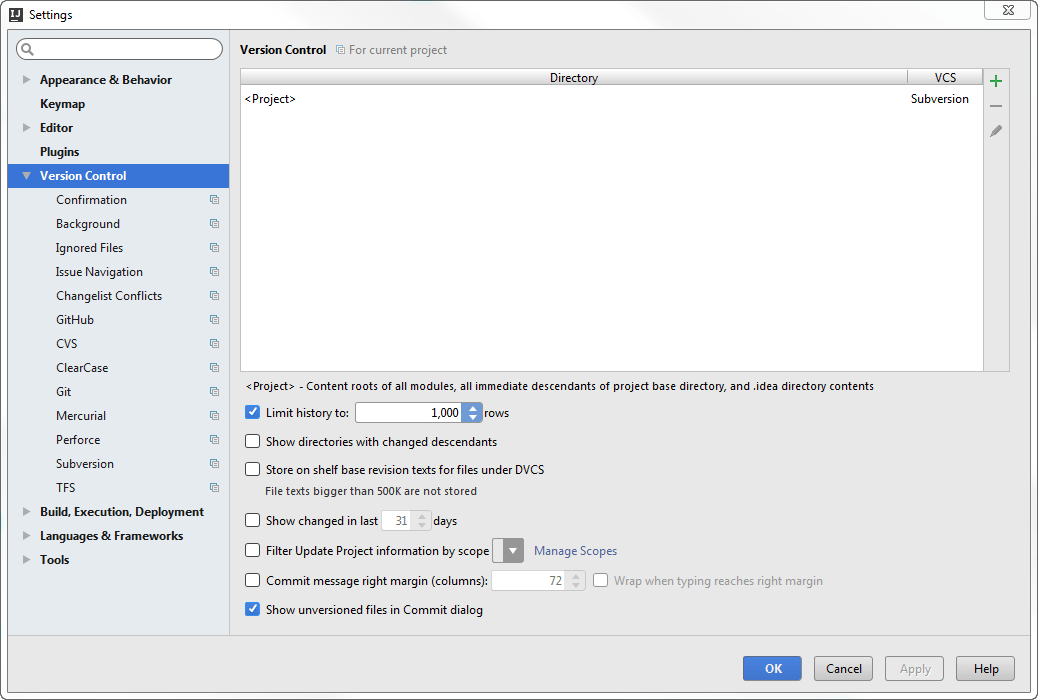Click the Manage Scopes link
This screenshot has height=700, width=1038.
click(x=575, y=550)
